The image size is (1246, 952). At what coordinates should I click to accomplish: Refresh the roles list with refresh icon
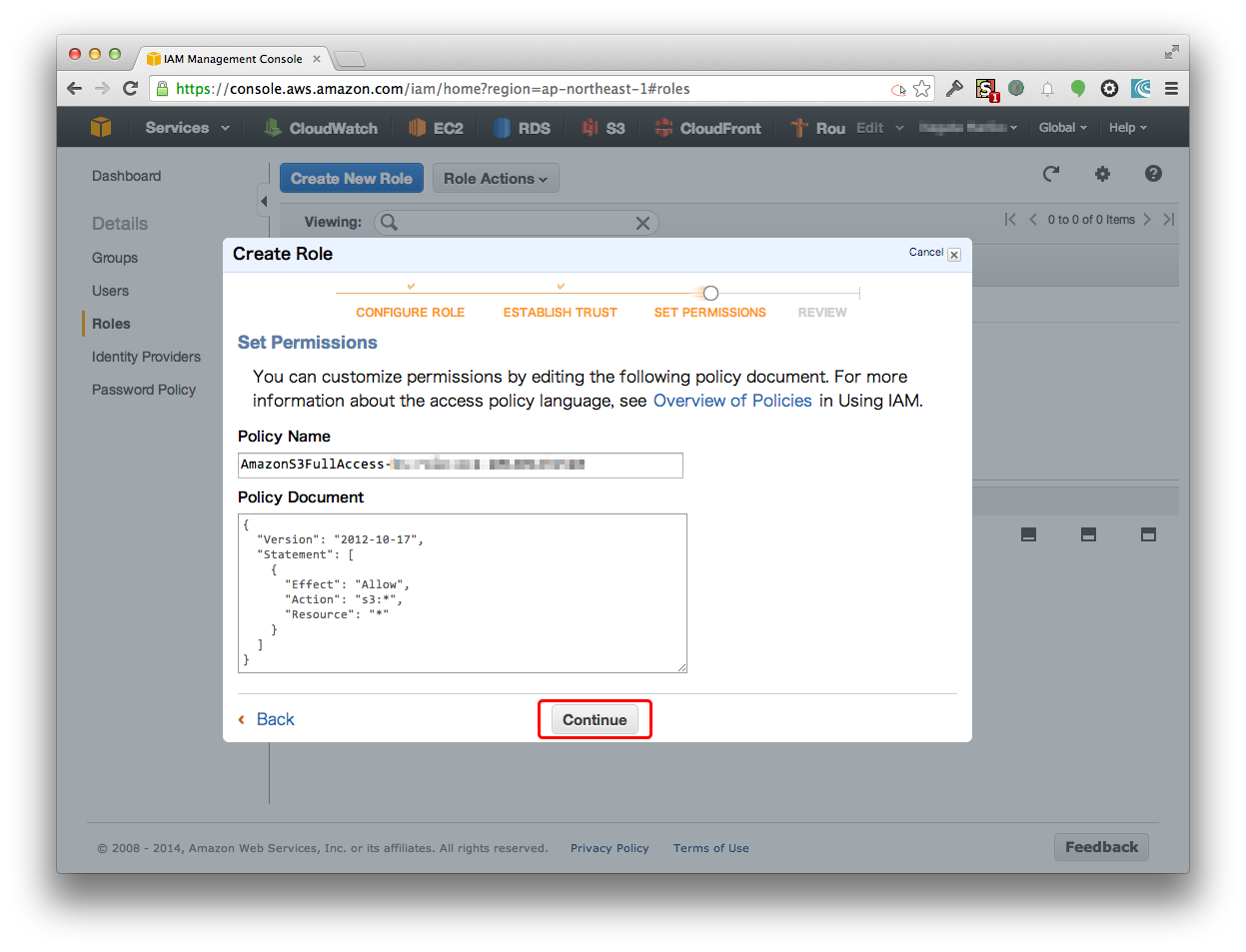point(1051,174)
